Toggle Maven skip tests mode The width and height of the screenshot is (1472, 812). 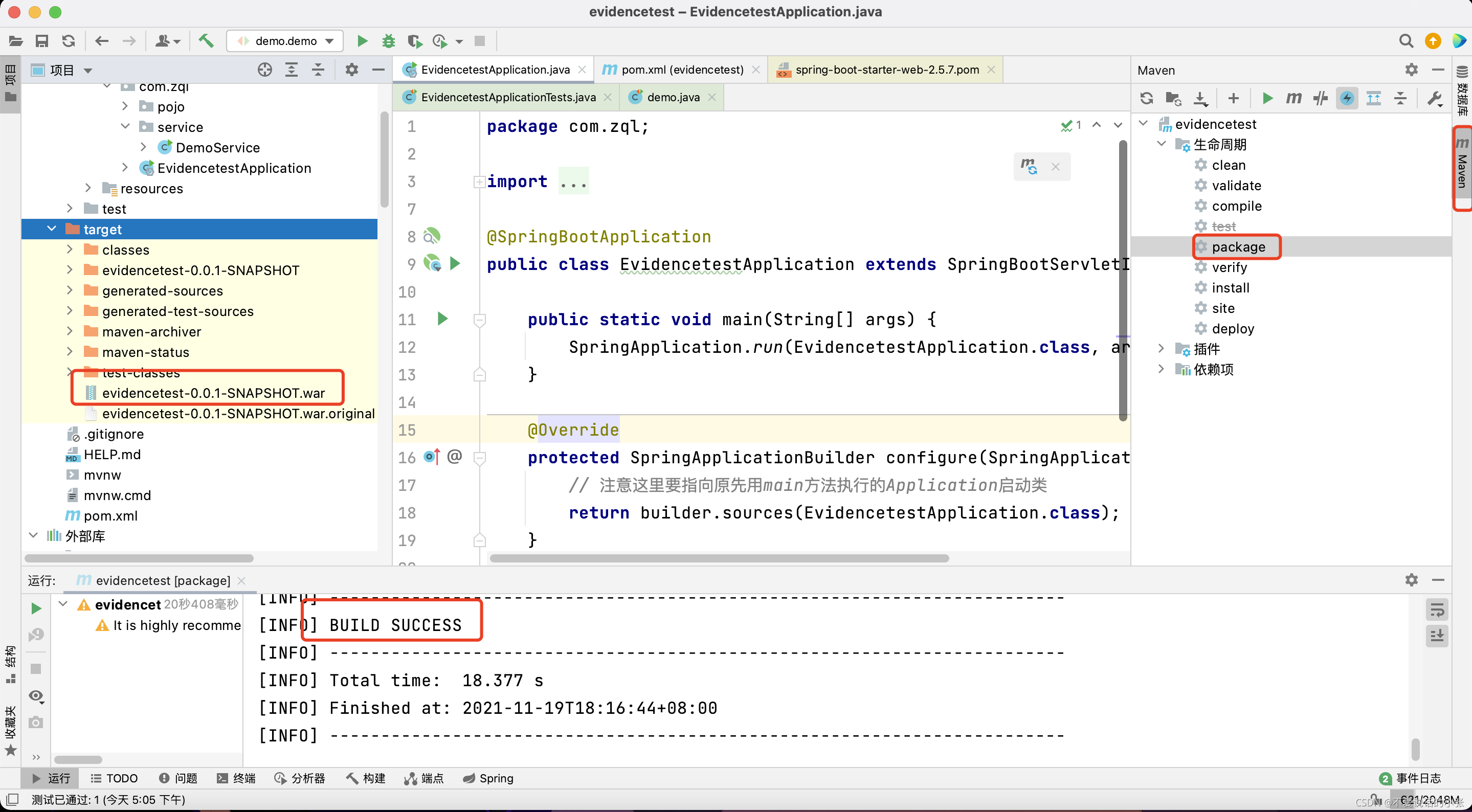[x=1347, y=98]
